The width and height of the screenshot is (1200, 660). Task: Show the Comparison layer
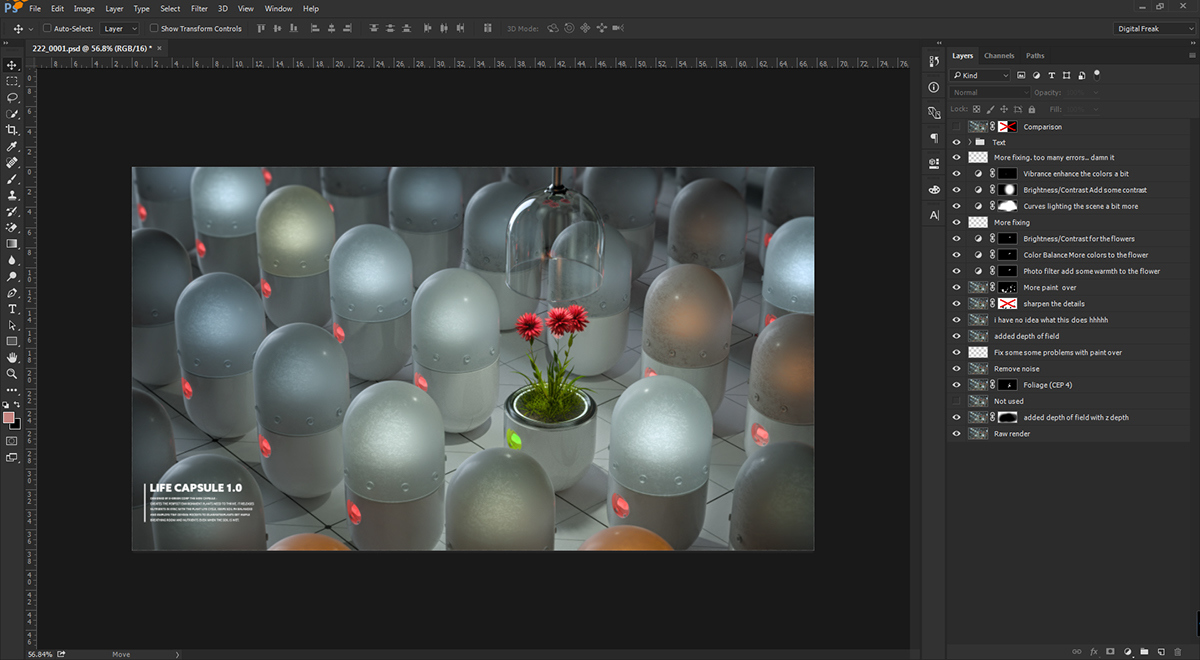coord(956,126)
